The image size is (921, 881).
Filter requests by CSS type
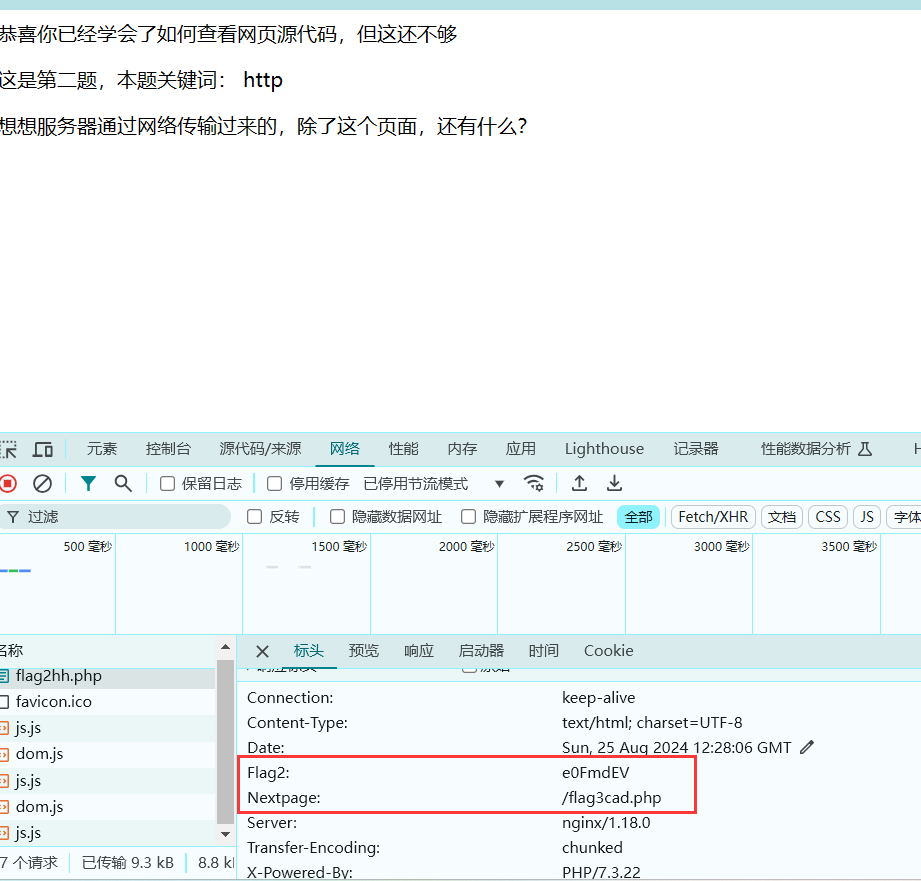(828, 517)
